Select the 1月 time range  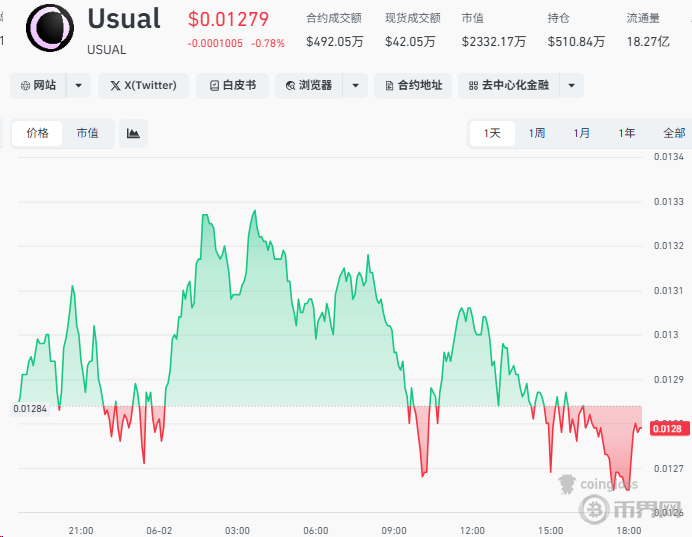pyautogui.click(x=582, y=133)
